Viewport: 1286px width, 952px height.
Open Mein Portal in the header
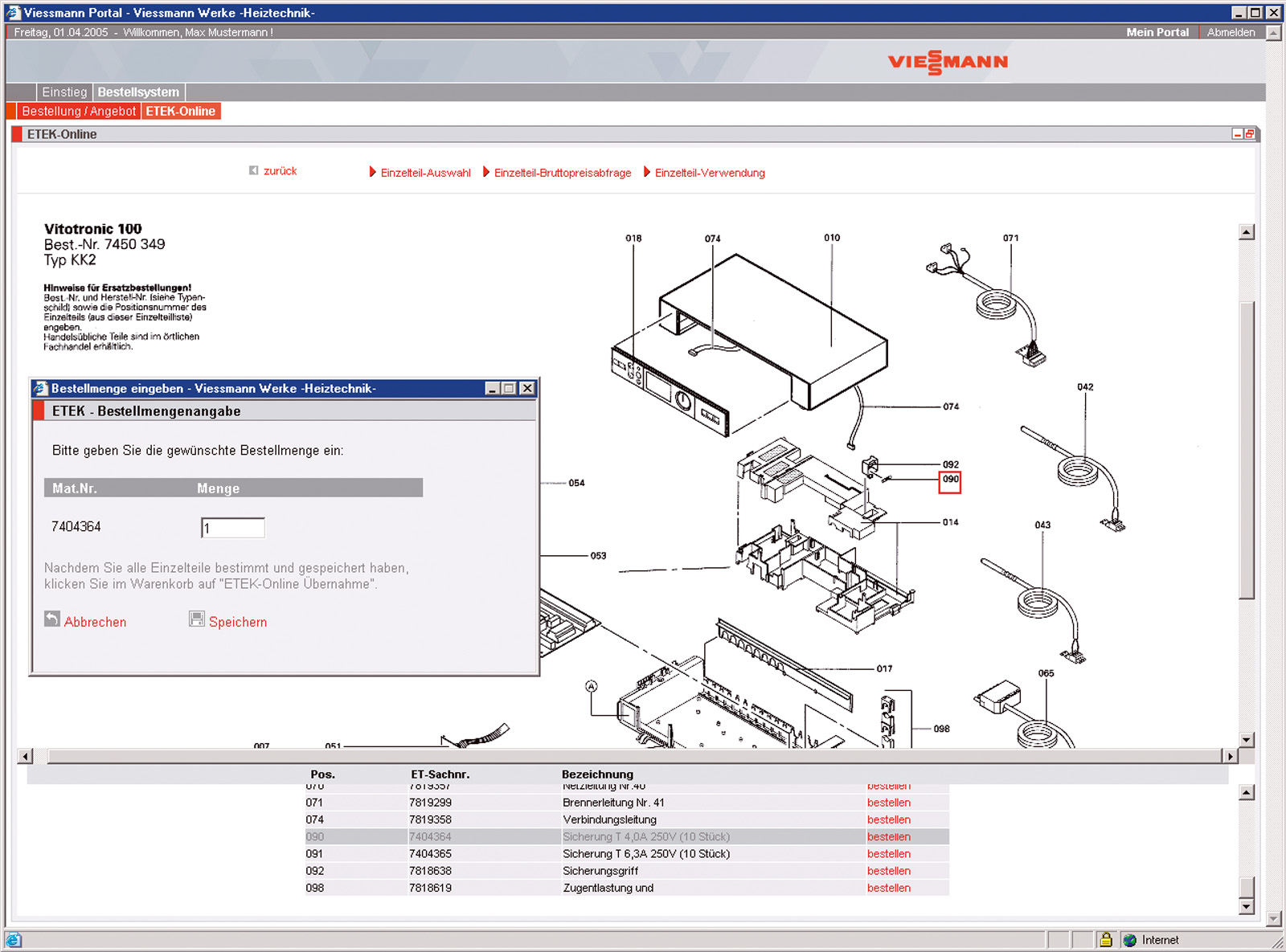click(1157, 32)
